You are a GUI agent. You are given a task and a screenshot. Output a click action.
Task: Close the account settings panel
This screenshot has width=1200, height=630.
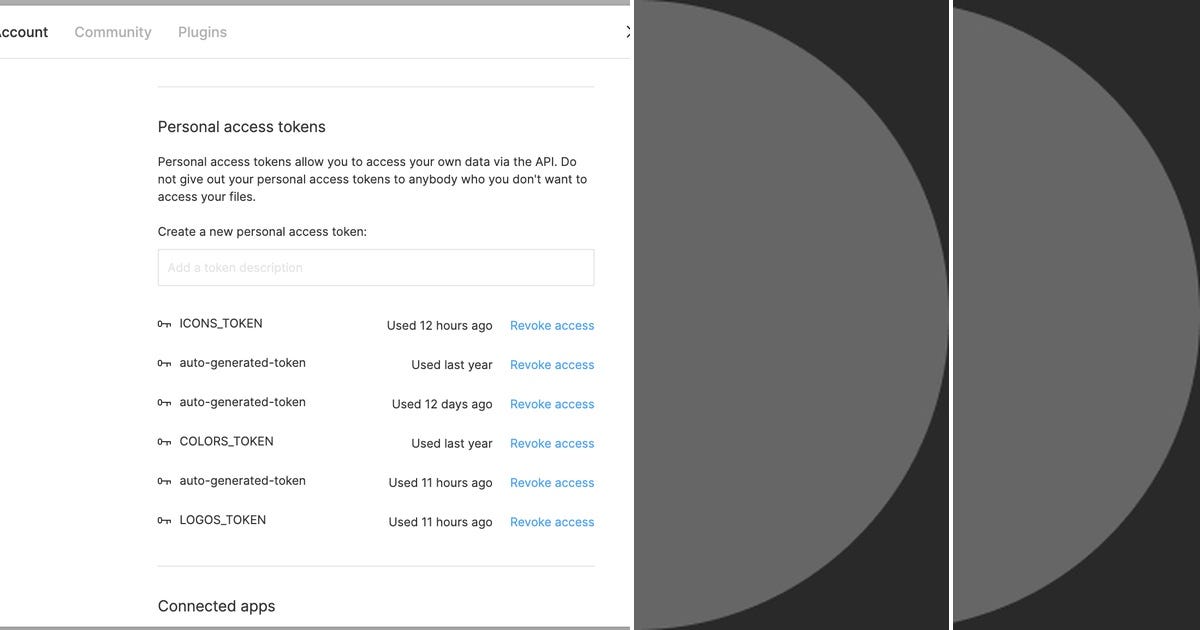point(628,31)
